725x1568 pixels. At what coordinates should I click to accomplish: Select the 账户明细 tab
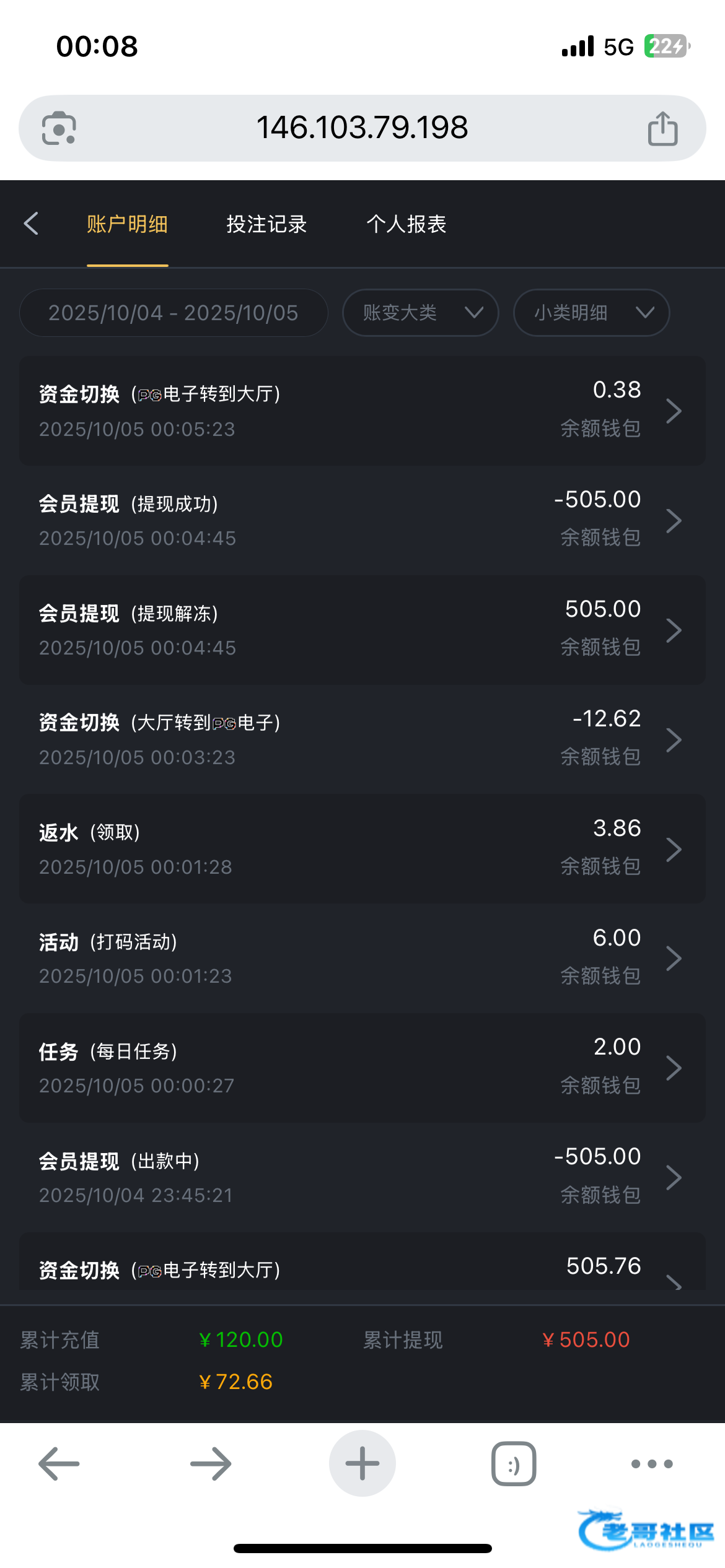pos(128,224)
